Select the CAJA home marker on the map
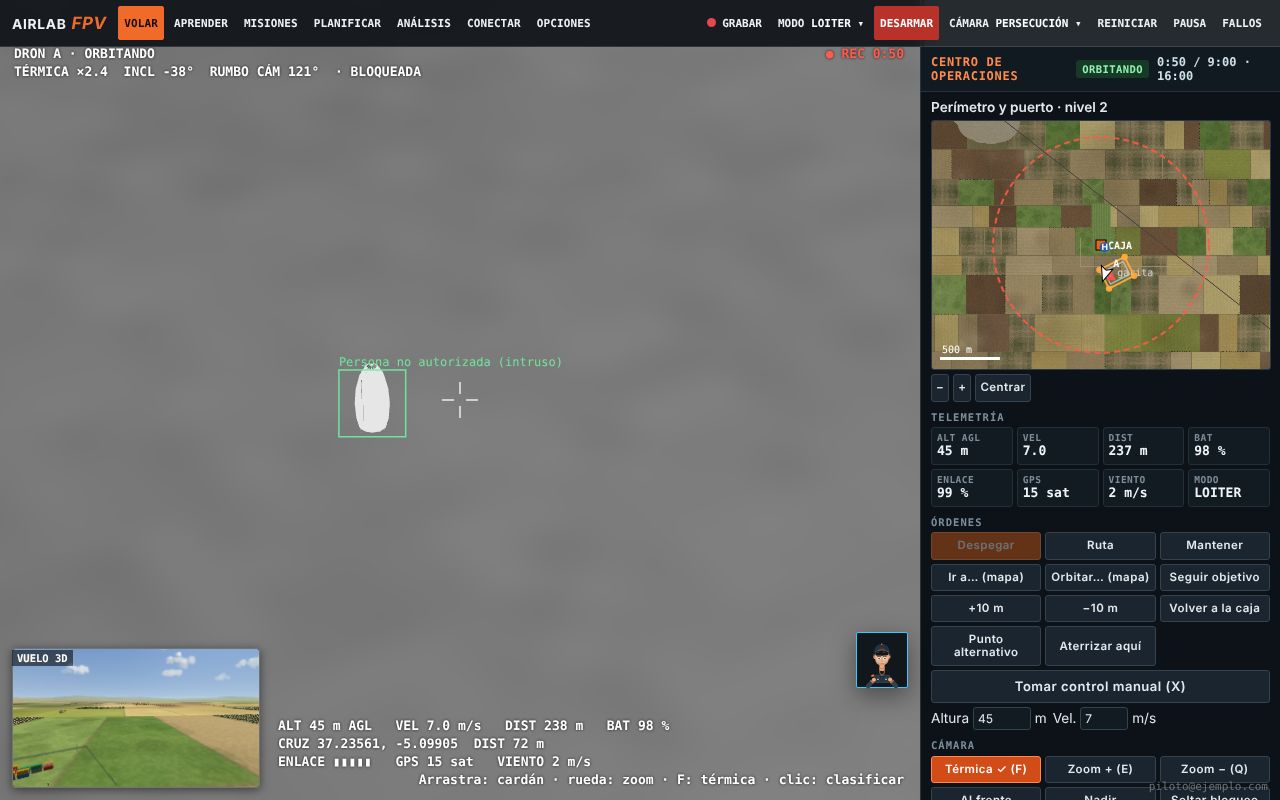Screen dimensions: 1280x800 (x=1102, y=245)
